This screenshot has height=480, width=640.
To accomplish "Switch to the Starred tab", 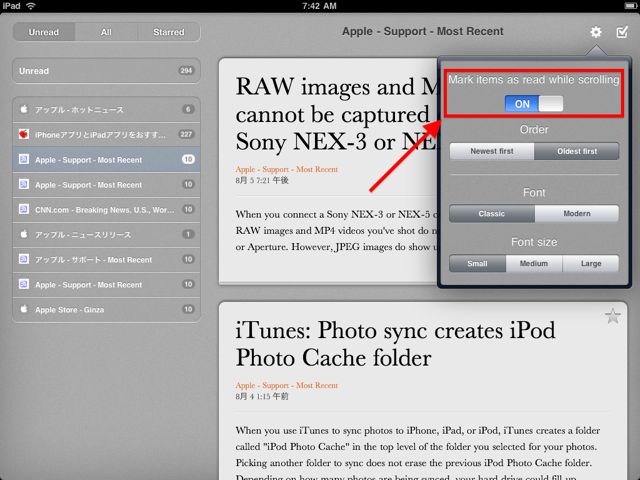I will [x=169, y=32].
